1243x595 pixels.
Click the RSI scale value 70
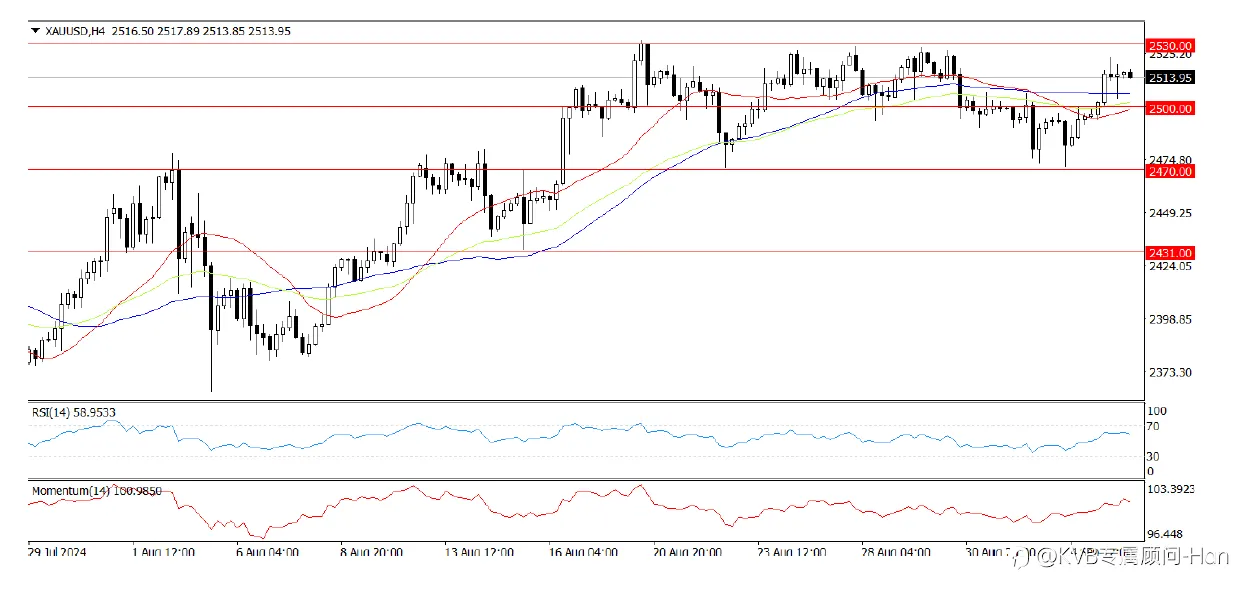[1153, 427]
